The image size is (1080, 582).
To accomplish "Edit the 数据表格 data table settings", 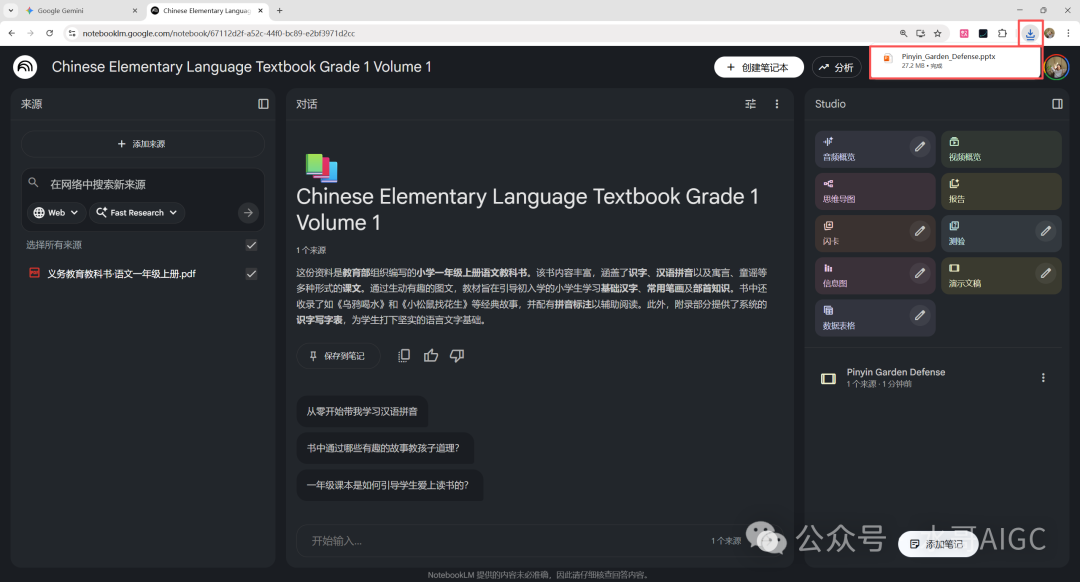I will [x=920, y=315].
